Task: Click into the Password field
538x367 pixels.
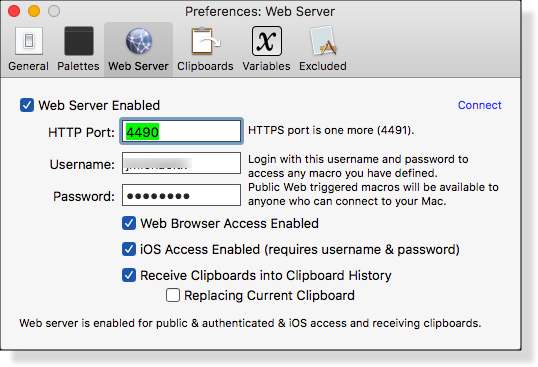Action: pyautogui.click(x=182, y=195)
